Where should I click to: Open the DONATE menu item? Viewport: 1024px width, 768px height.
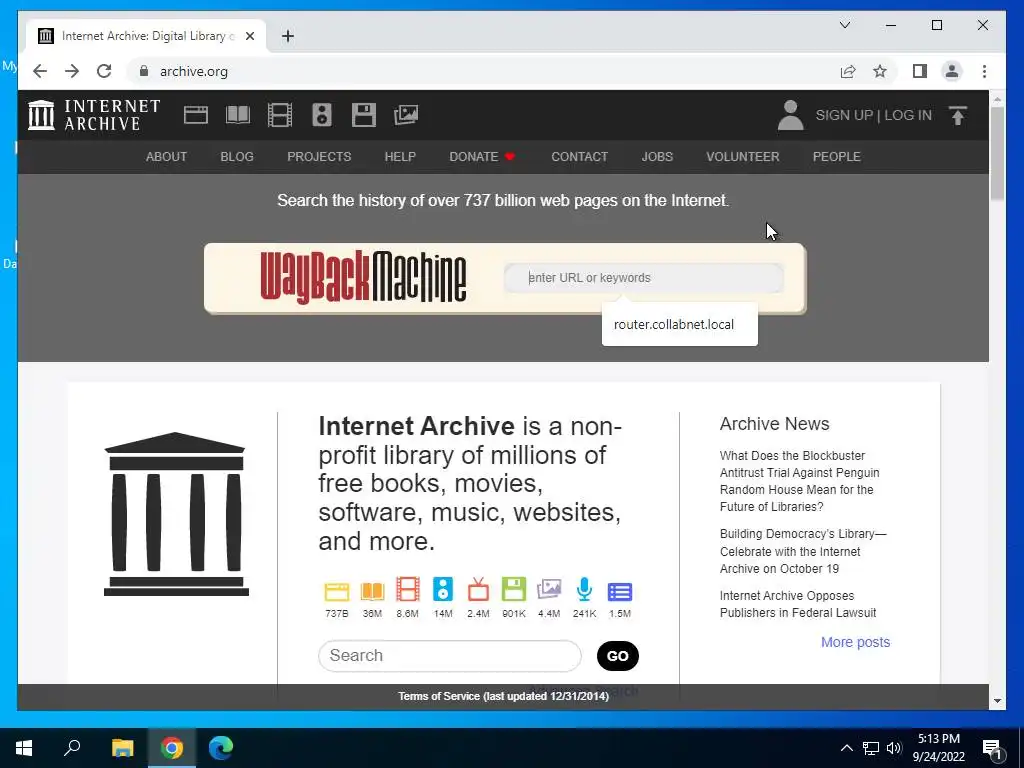482,157
